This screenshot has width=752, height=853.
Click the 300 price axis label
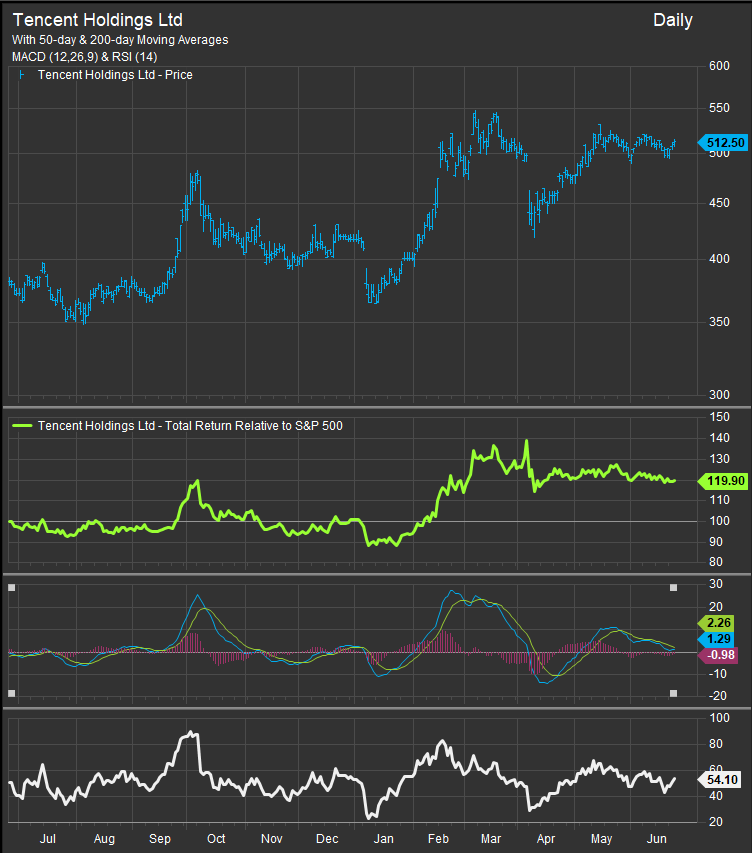click(x=719, y=395)
